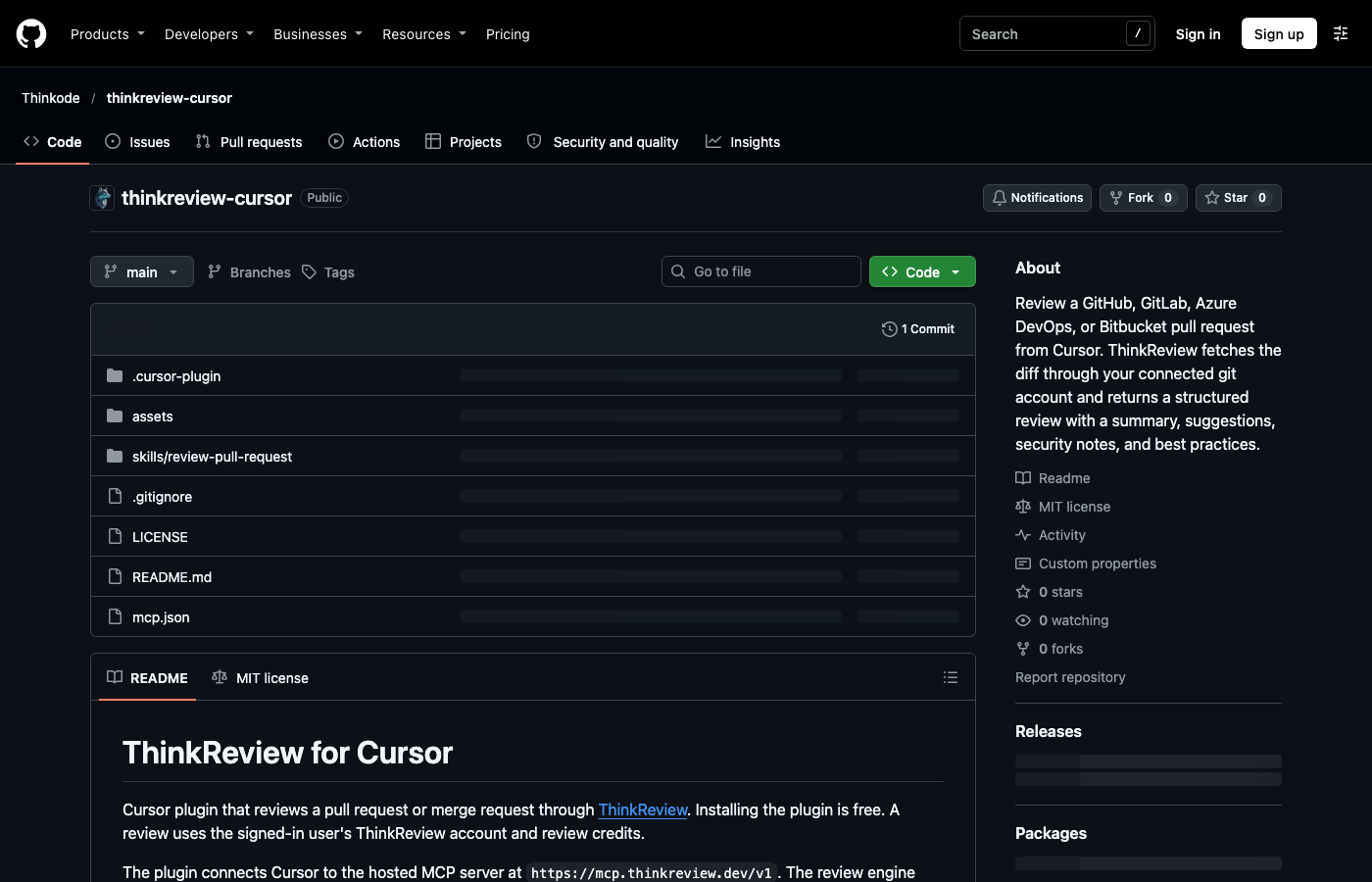1372x882 pixels.
Task: Click the Go to file field
Action: pos(761,271)
